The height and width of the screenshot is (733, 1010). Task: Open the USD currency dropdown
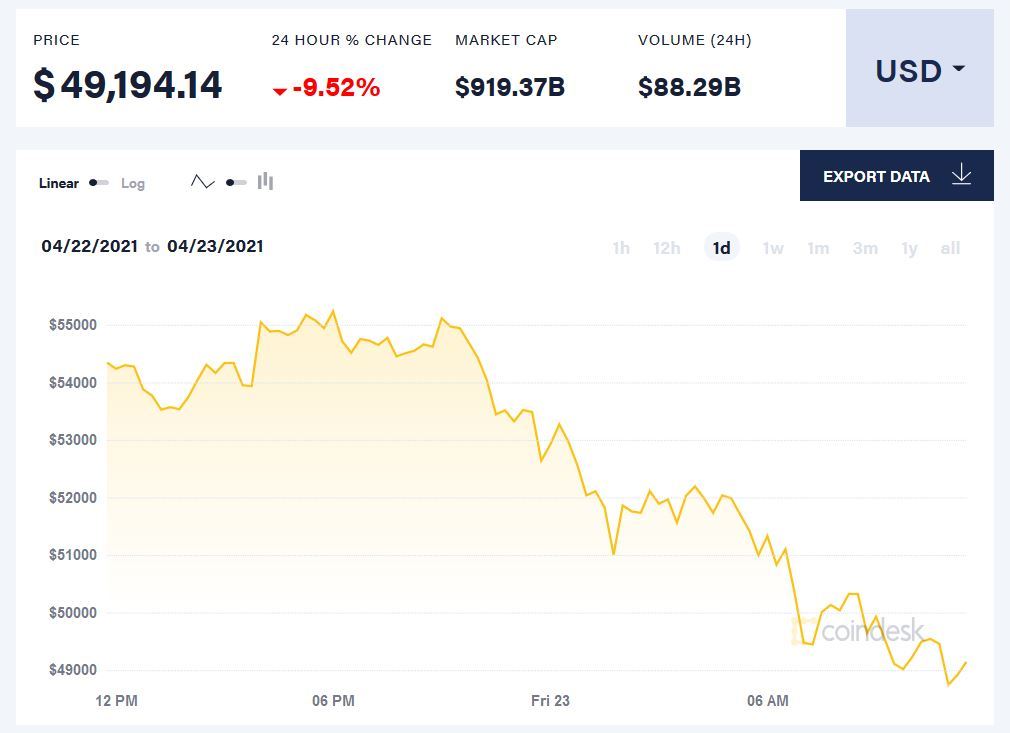tap(919, 70)
